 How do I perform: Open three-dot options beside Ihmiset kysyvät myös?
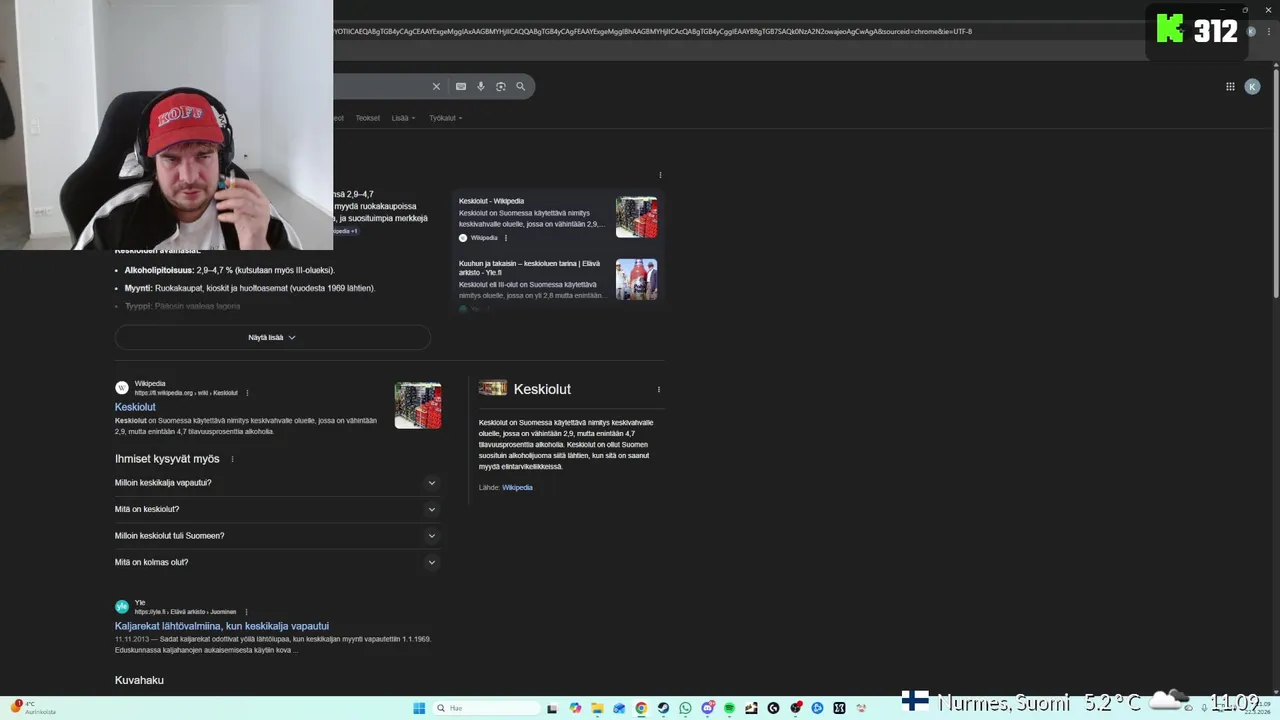coord(232,459)
